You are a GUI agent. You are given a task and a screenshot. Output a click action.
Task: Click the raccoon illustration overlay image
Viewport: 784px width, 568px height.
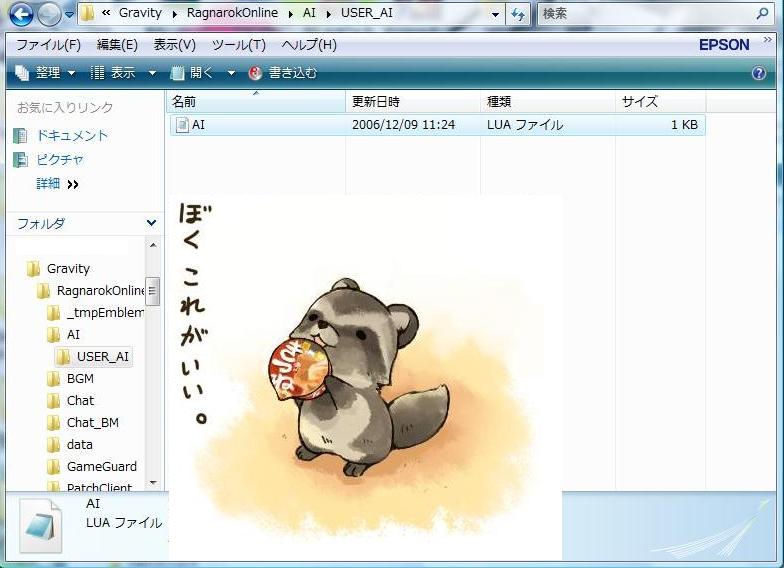pyautogui.click(x=366, y=378)
